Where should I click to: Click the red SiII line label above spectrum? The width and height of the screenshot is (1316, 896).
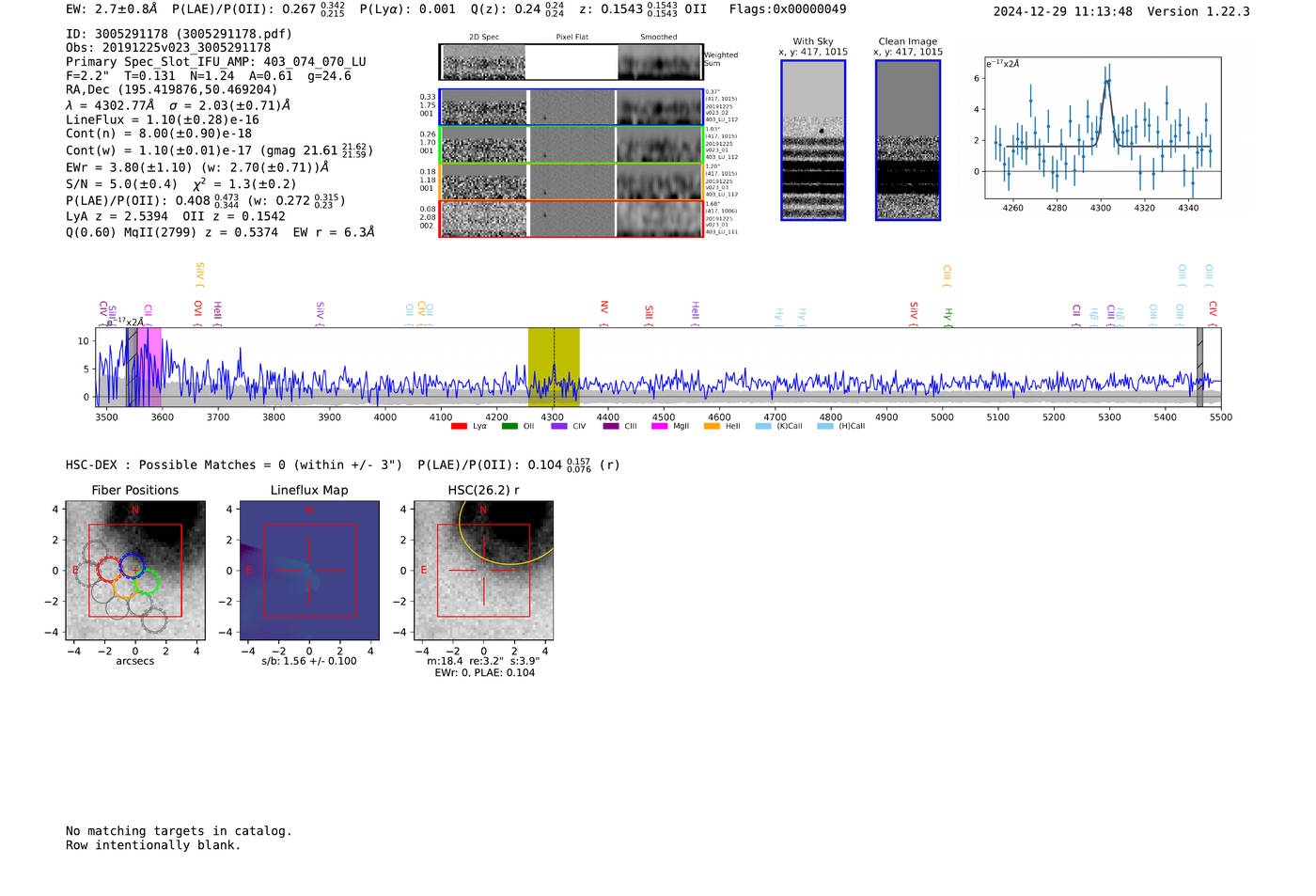click(649, 316)
